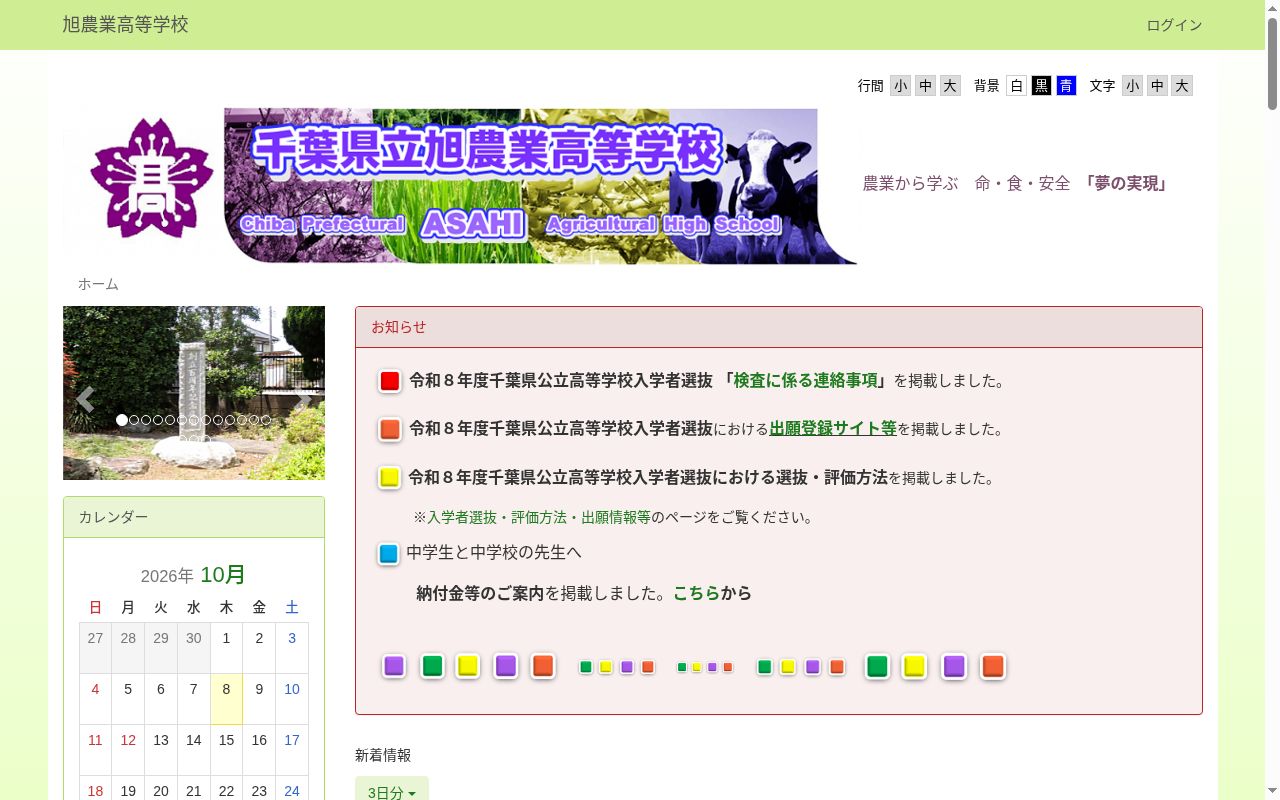Image resolution: width=1280 pixels, height=800 pixels.
Task: Click the 10月 month label in calendar
Action: tap(223, 575)
